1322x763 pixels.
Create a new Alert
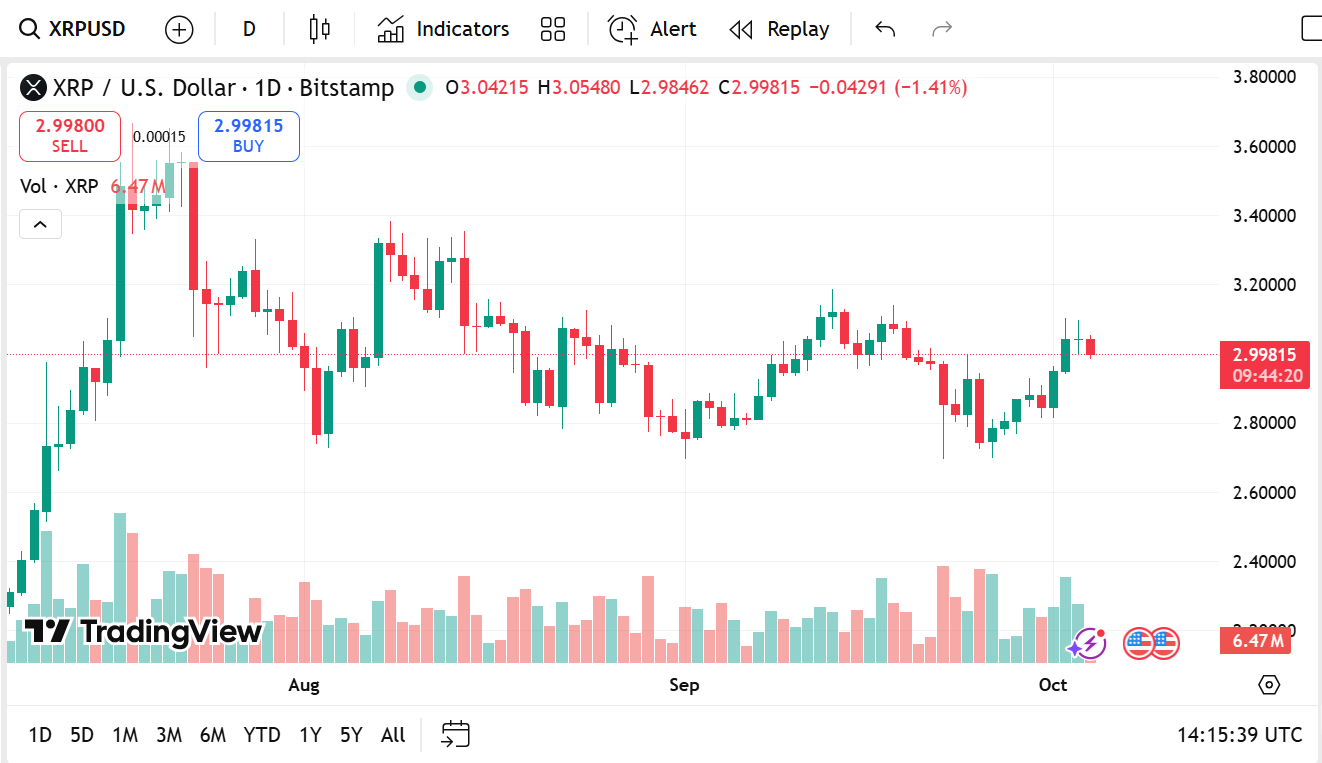coord(652,29)
